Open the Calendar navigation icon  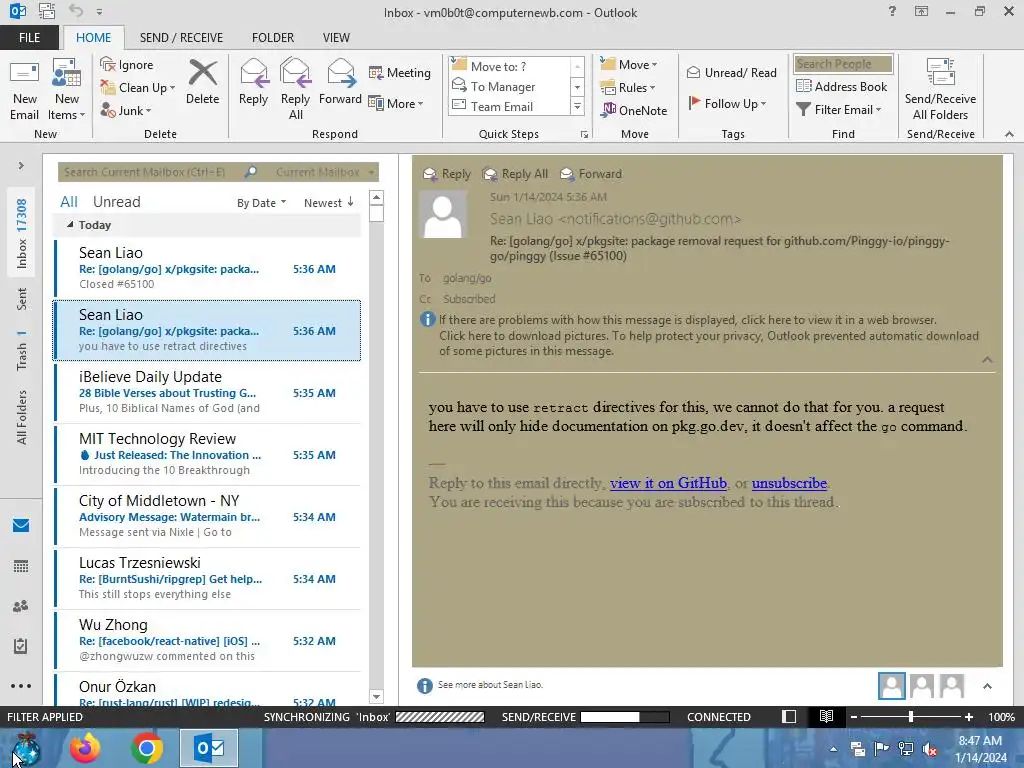tap(21, 566)
